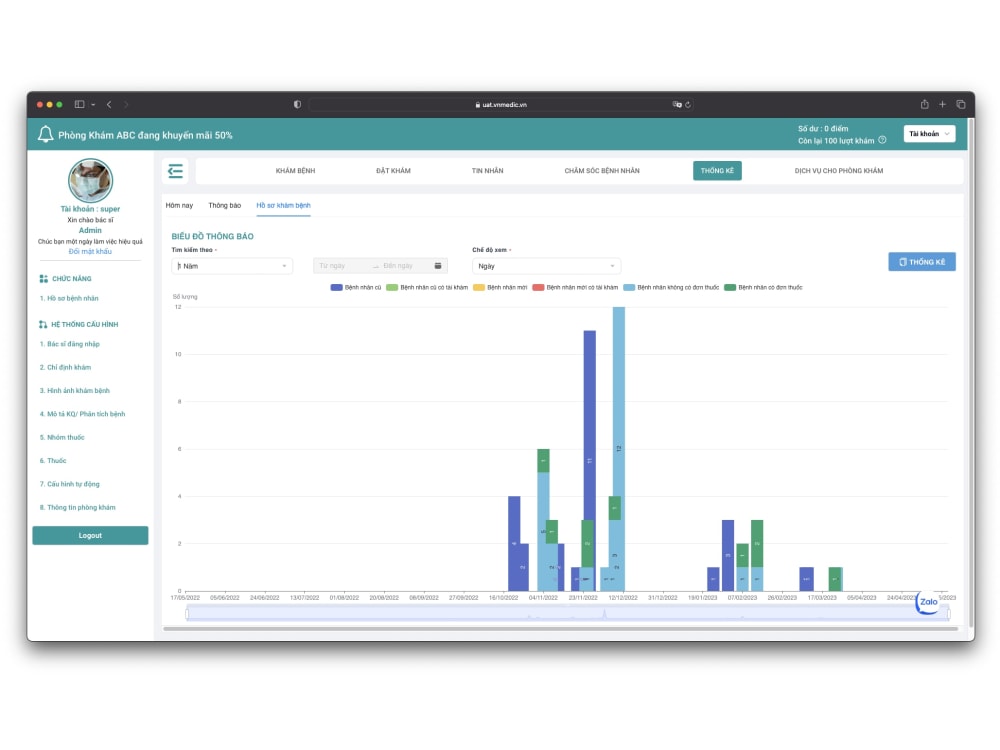Show the browser tab overview icon

(960, 105)
